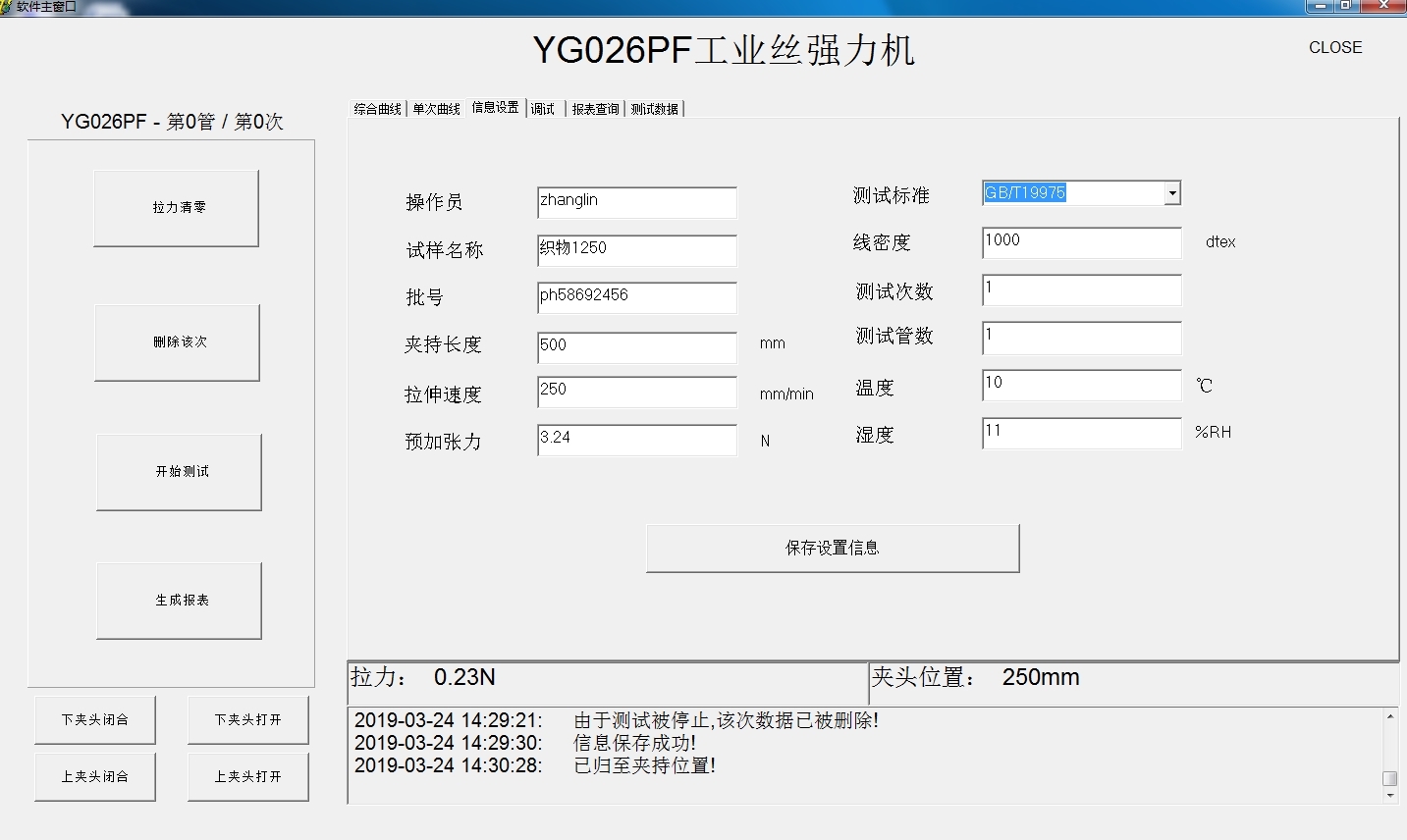Click the CLOSE label
The image size is (1407, 840).
[x=1335, y=47]
